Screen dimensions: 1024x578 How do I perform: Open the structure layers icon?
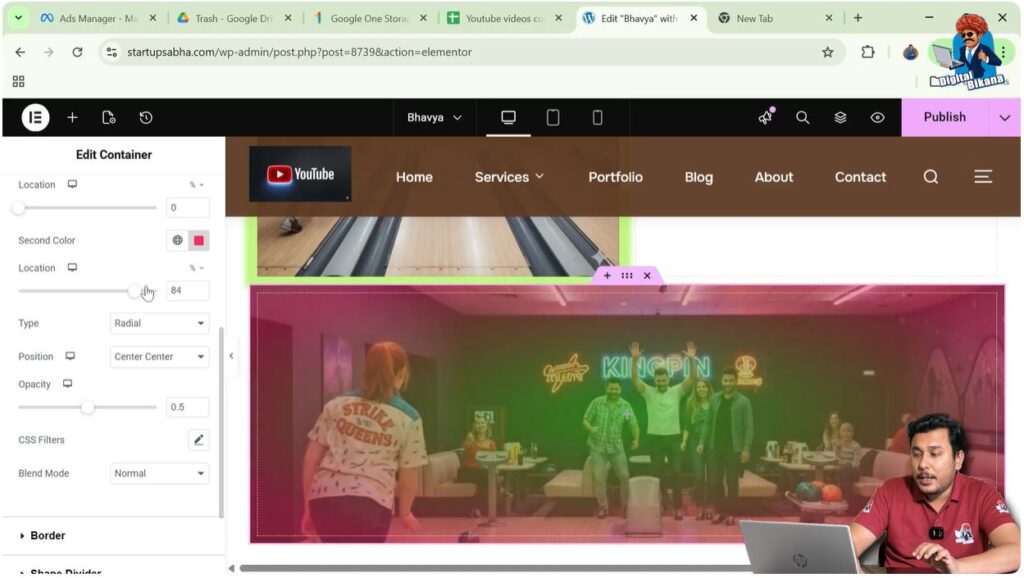tap(840, 118)
